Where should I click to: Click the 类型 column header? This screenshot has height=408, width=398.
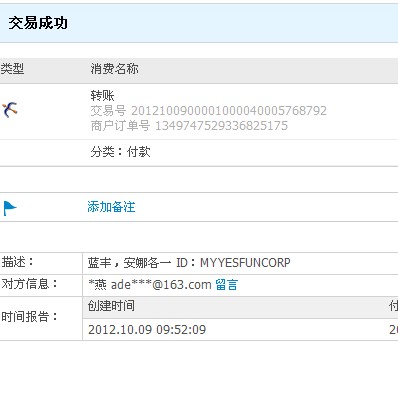(x=12, y=69)
